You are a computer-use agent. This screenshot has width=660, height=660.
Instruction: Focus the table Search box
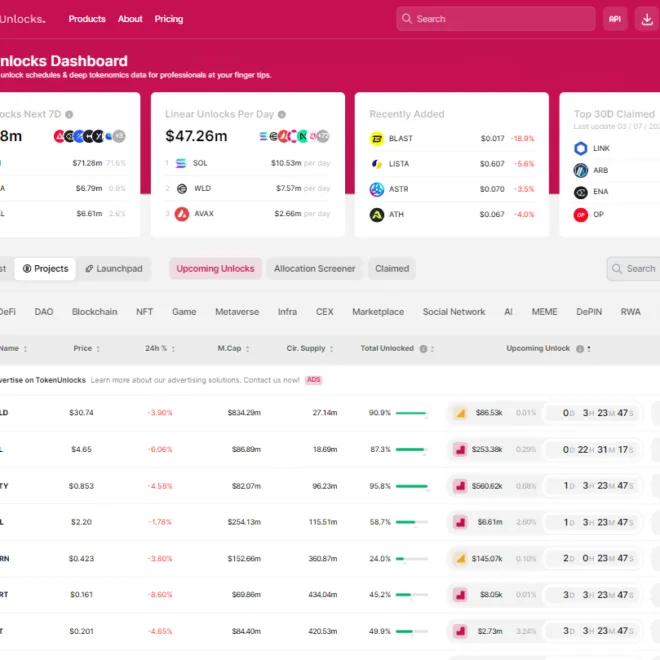633,269
